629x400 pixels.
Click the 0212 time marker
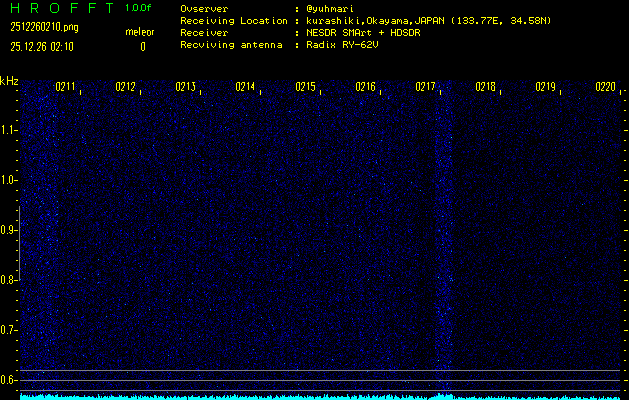pyautogui.click(x=126, y=87)
